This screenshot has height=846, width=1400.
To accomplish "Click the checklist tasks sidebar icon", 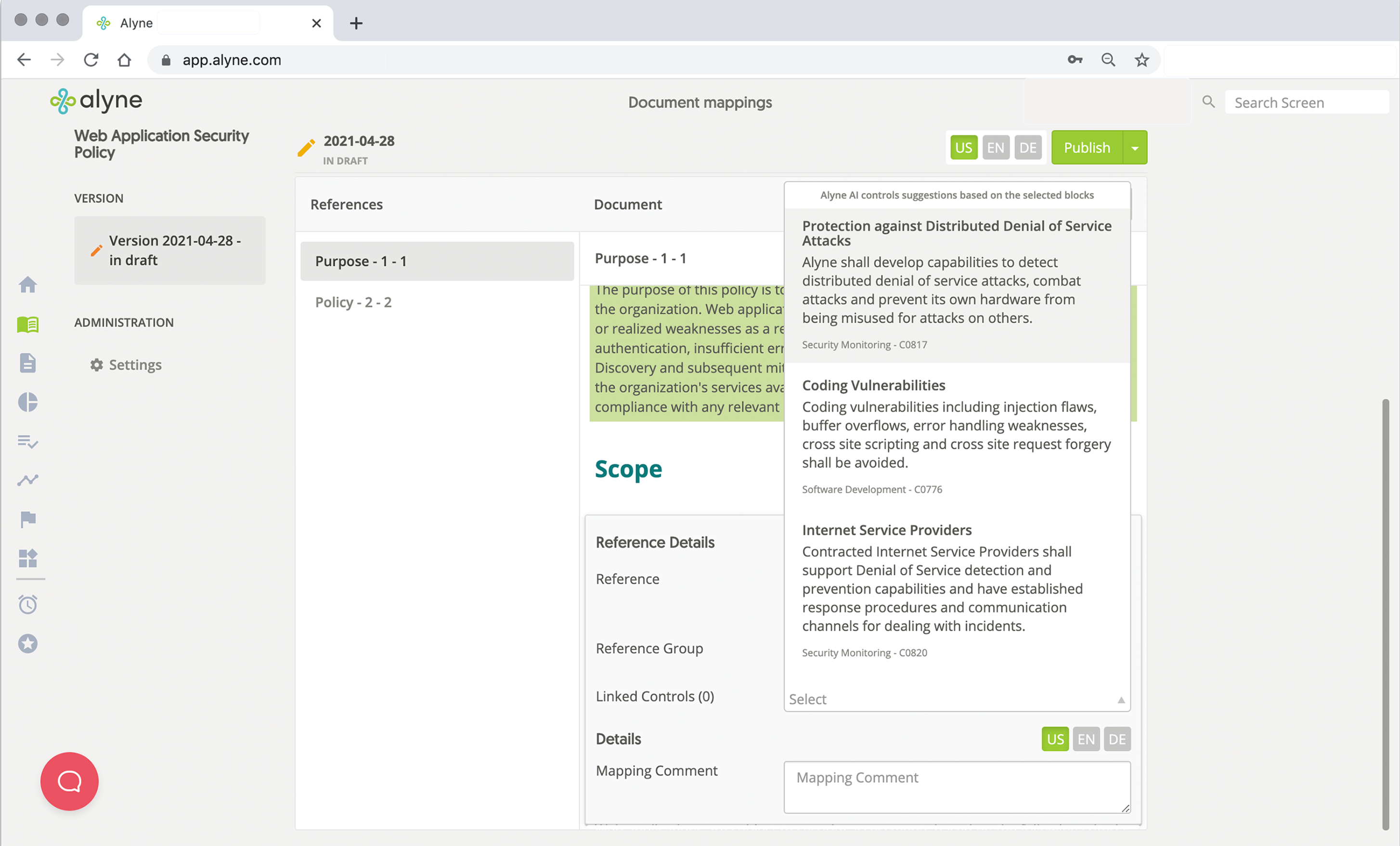I will click(27, 441).
